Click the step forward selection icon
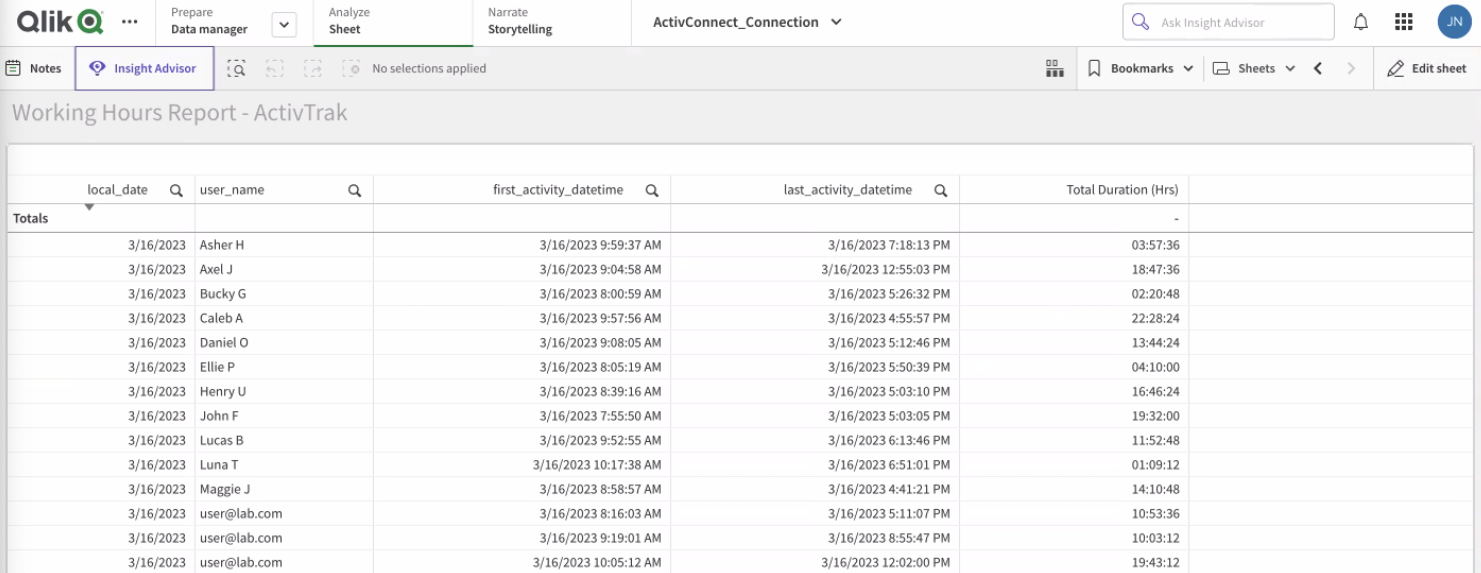This screenshot has height=573, width=1481. (x=313, y=68)
